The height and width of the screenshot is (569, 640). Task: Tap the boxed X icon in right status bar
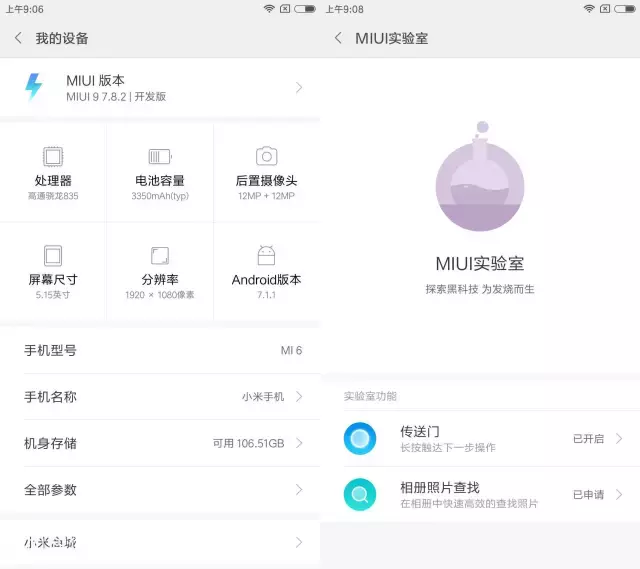point(605,9)
